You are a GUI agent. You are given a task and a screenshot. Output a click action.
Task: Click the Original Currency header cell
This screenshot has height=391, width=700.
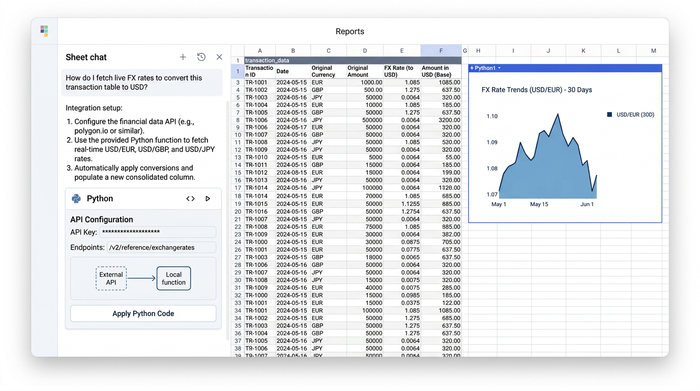(x=329, y=71)
